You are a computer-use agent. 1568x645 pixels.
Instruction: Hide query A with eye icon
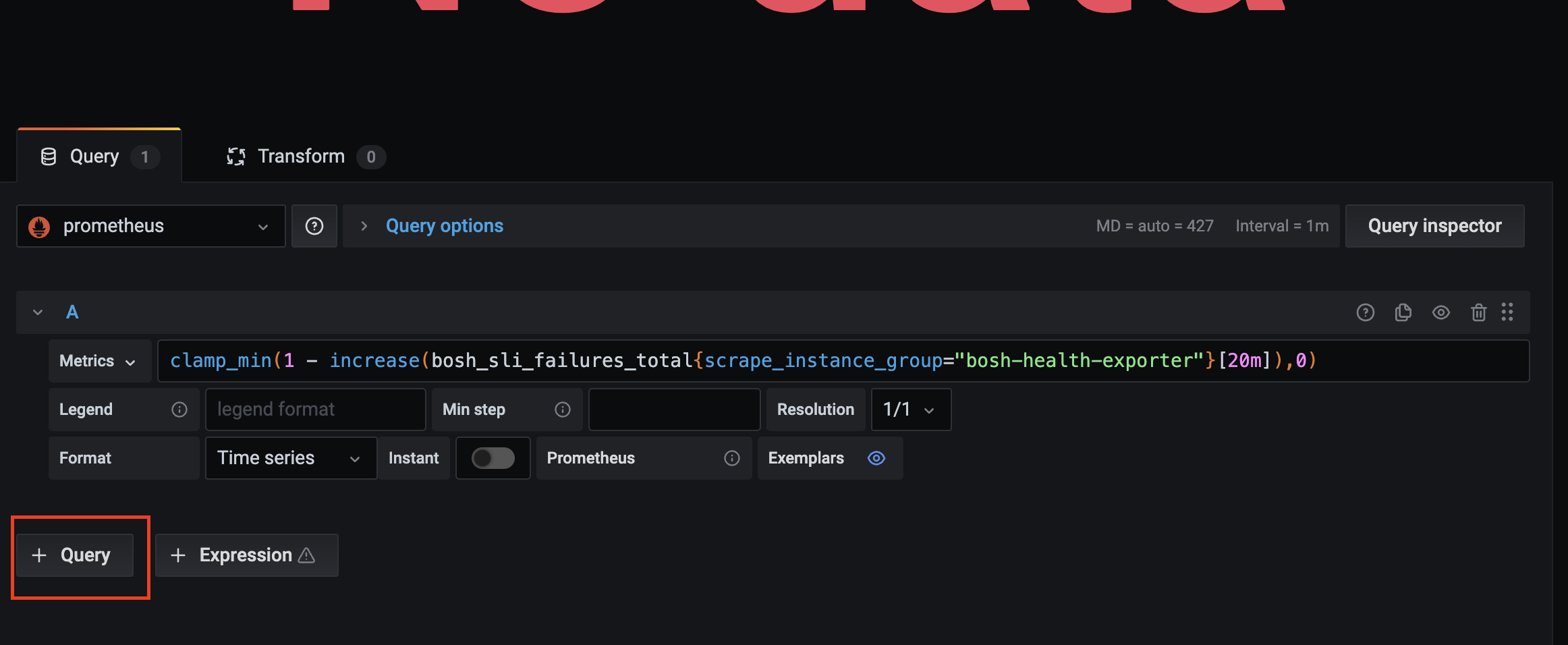click(1440, 312)
